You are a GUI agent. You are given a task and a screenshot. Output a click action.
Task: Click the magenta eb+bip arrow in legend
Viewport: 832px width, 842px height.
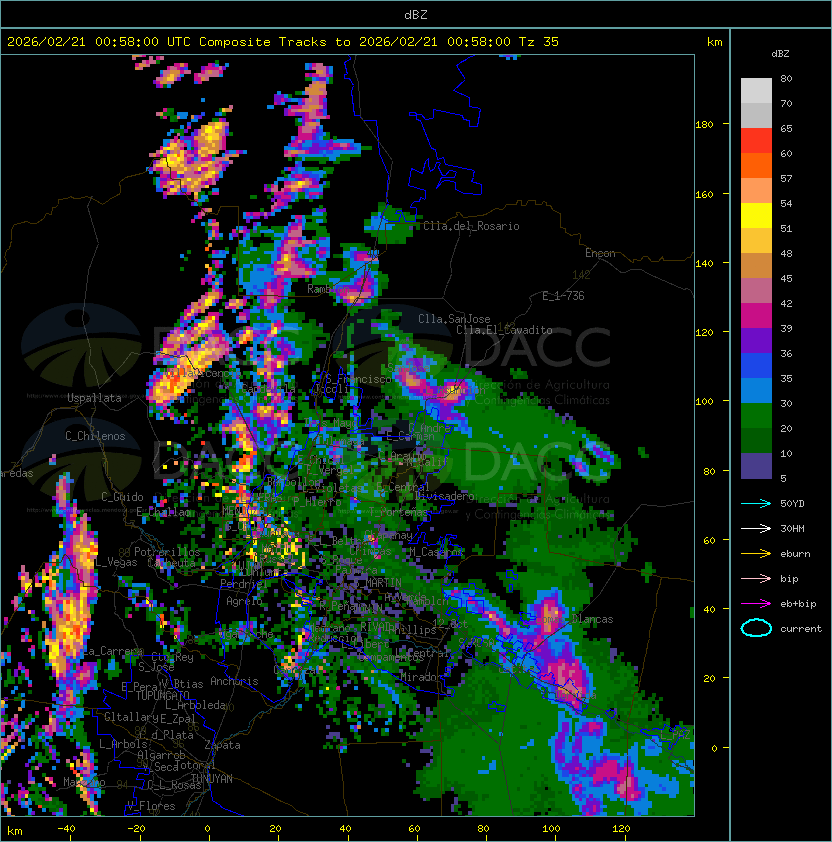(x=756, y=604)
